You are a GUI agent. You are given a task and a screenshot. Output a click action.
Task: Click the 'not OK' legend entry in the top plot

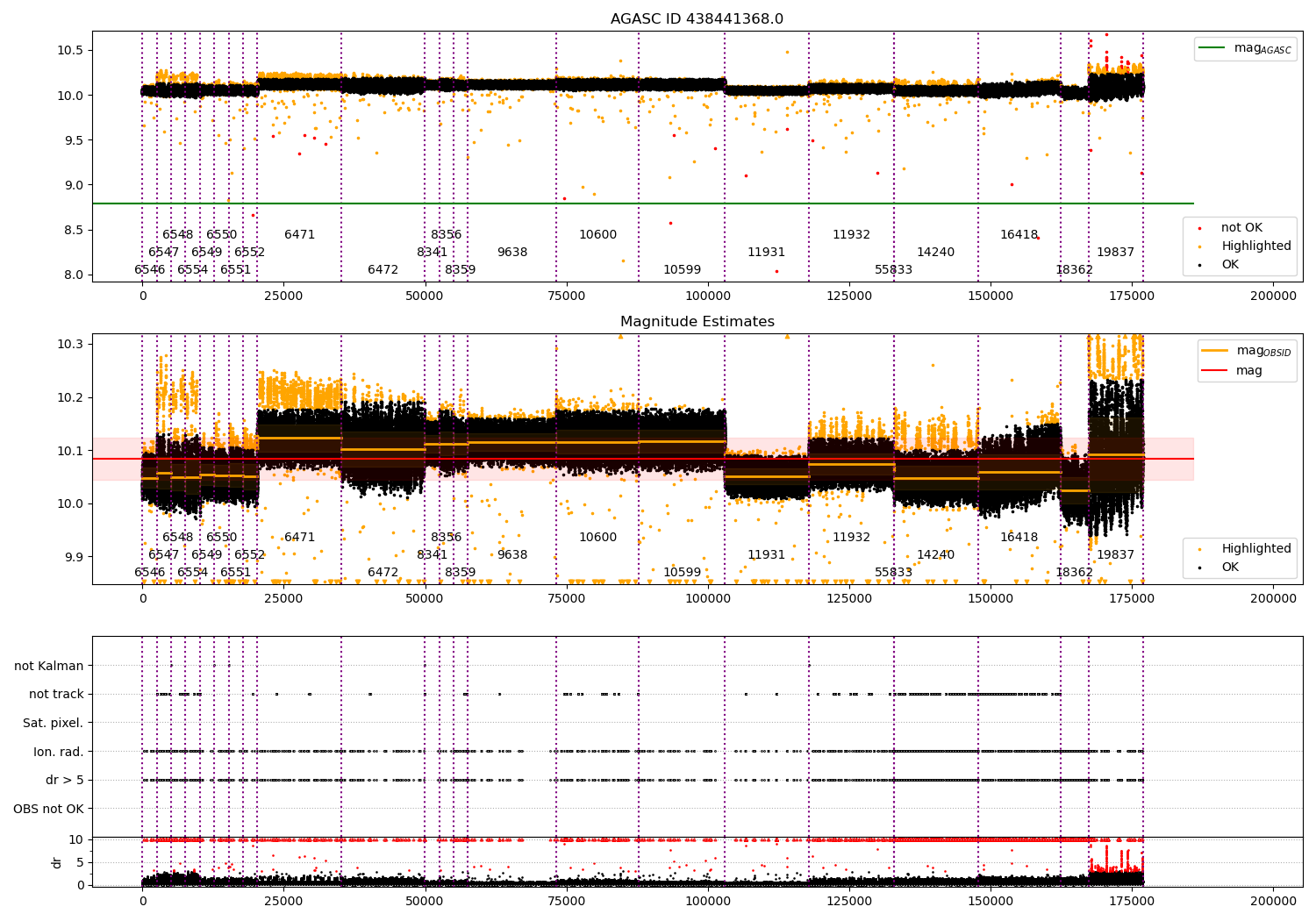(x=1241, y=227)
